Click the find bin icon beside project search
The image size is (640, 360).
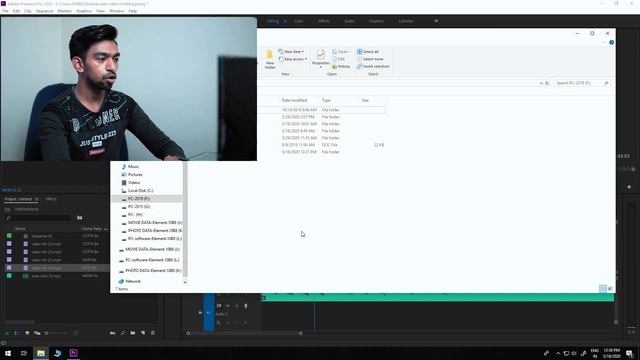click(80, 218)
